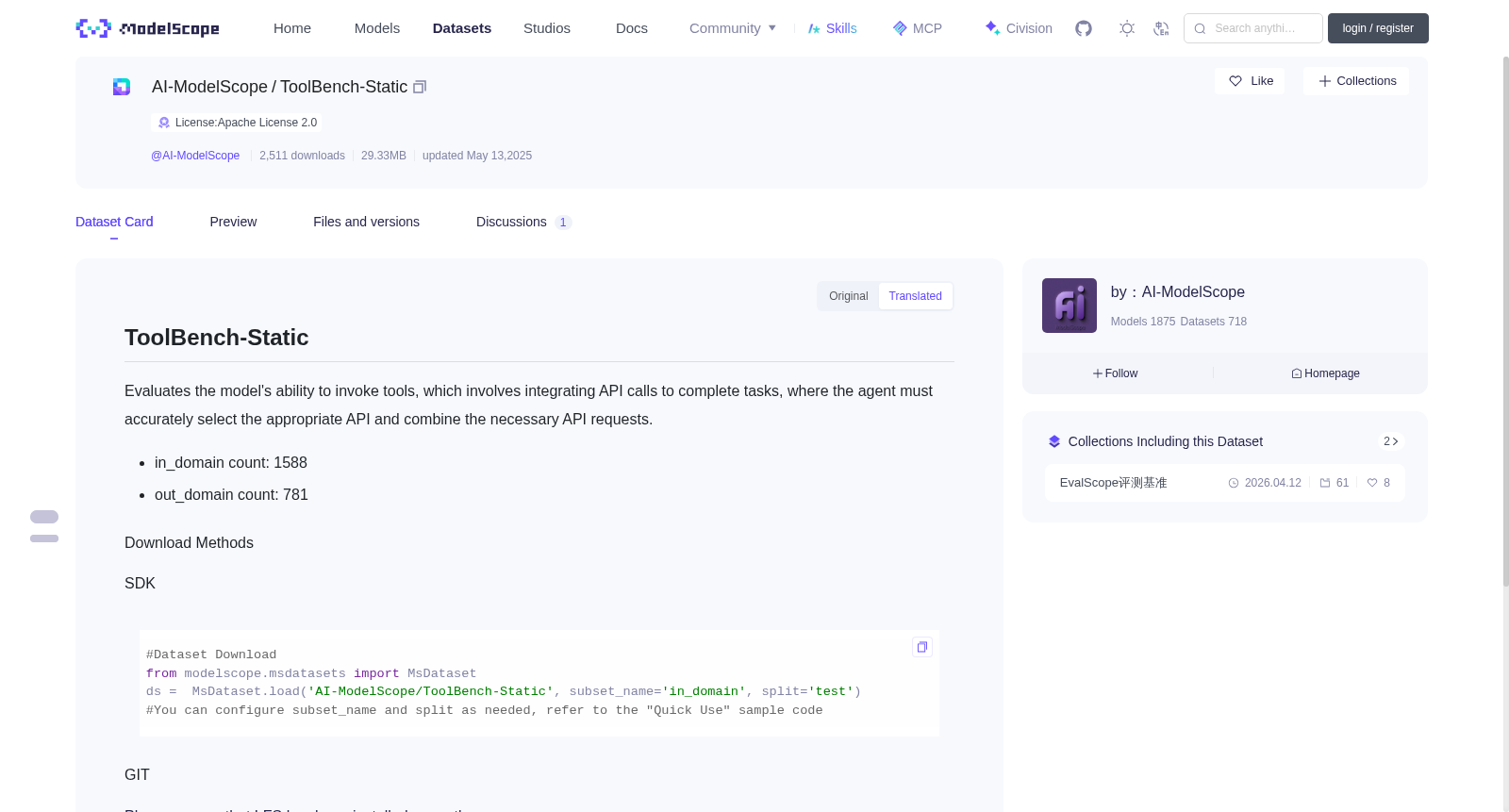Open the Datasets menu item

coord(462,28)
